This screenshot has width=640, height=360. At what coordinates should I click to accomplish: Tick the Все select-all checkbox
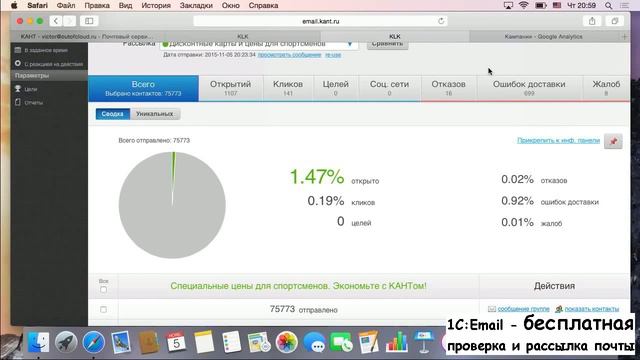tap(103, 289)
